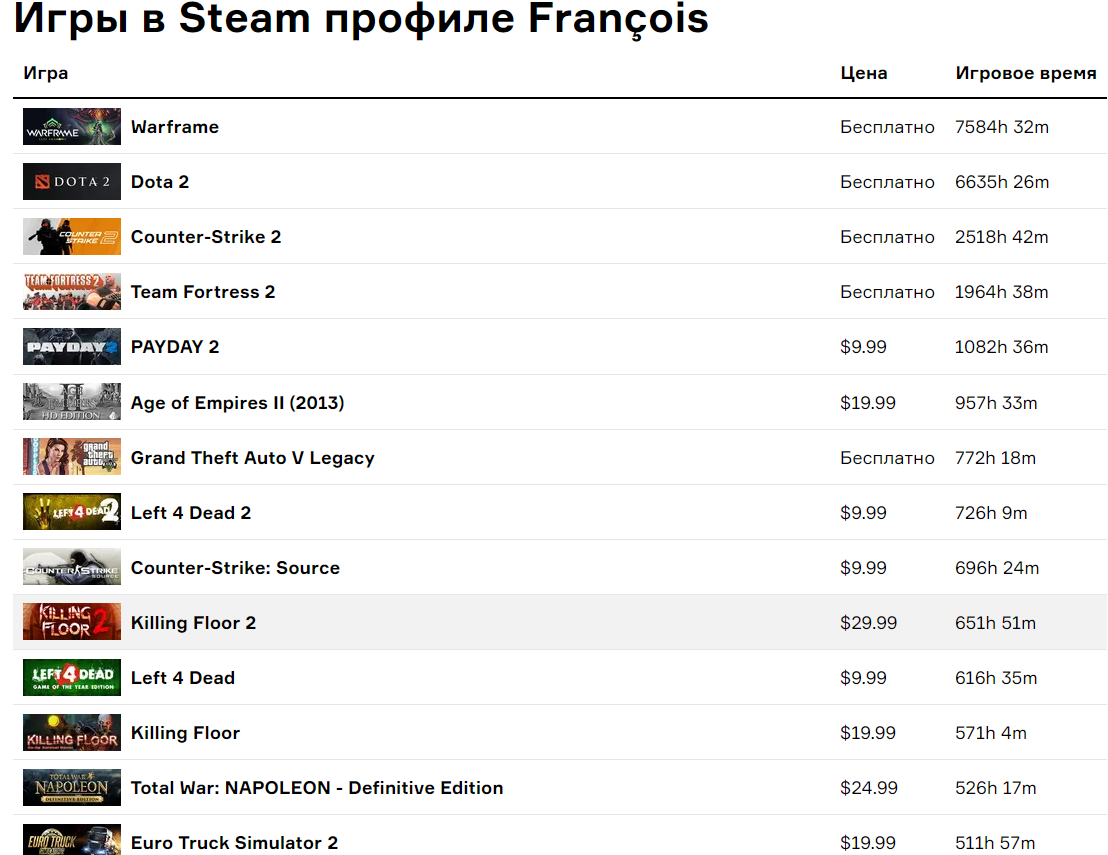Viewport: 1108px width, 855px height.
Task: Sort by Игровое время column header
Action: (x=1025, y=73)
